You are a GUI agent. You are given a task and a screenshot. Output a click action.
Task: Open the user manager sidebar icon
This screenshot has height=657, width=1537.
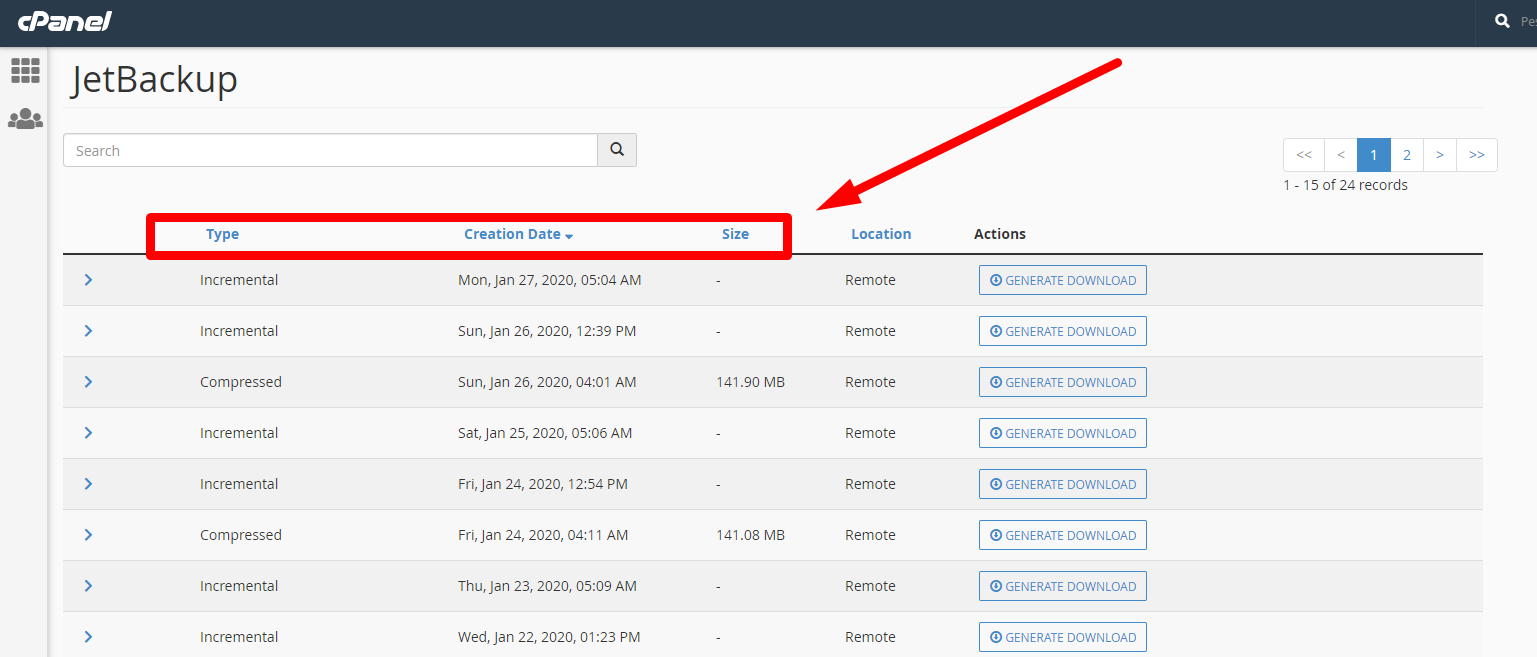tap(25, 119)
